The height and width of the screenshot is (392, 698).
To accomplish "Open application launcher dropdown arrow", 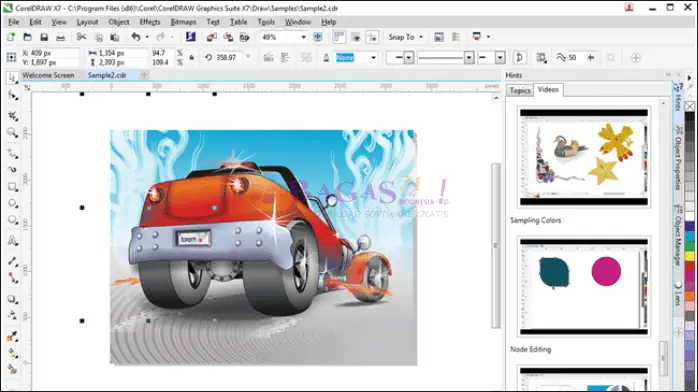I will (x=488, y=37).
